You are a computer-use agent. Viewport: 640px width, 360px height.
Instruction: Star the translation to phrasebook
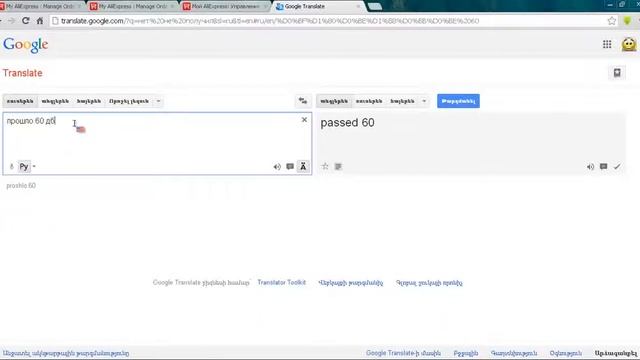[x=325, y=166]
